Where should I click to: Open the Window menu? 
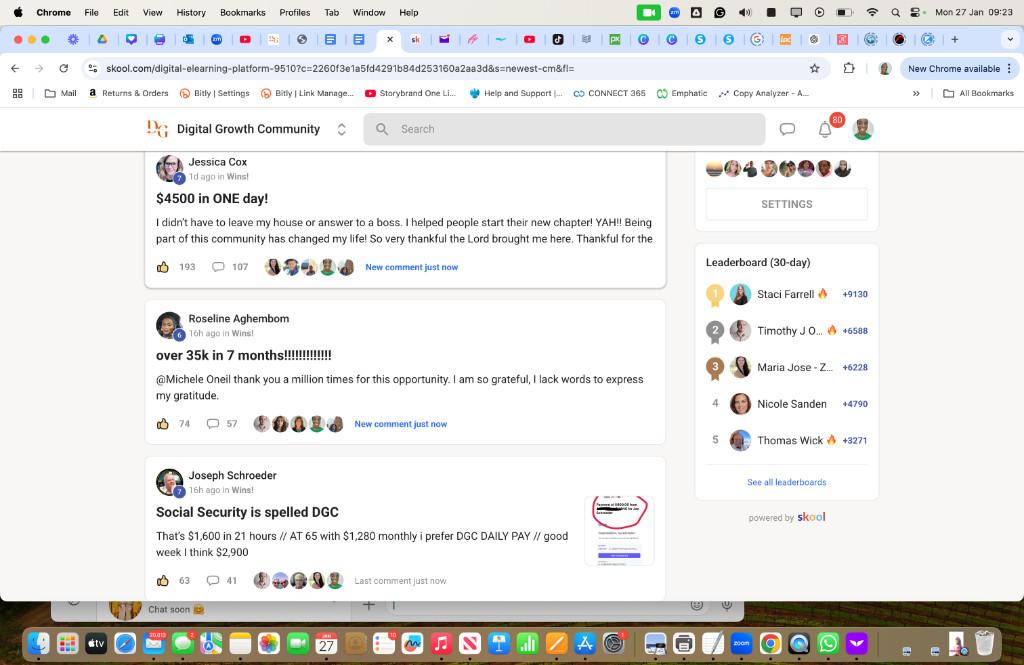(x=369, y=12)
